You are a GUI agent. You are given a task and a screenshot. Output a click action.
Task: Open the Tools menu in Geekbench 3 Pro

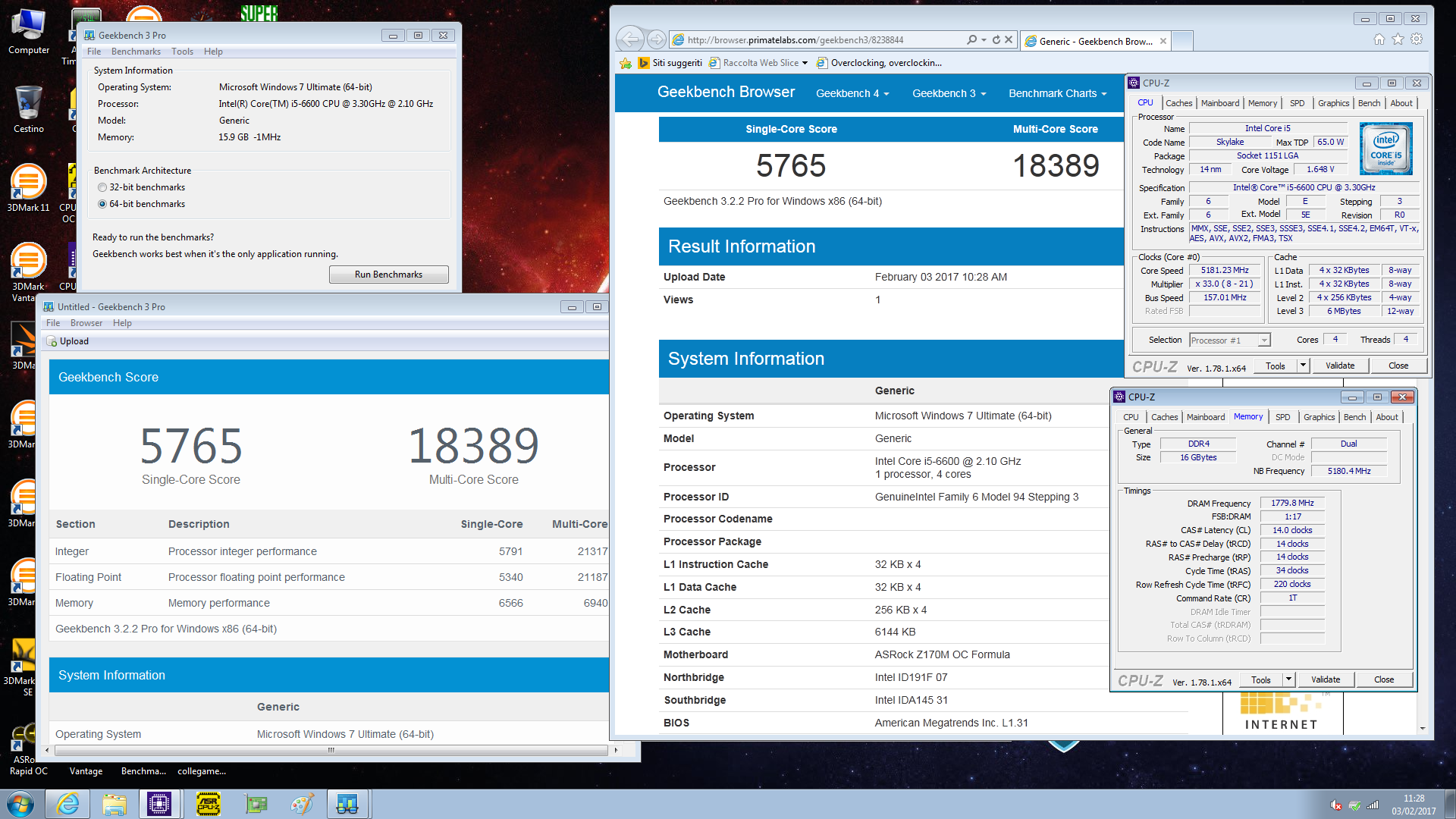(182, 52)
